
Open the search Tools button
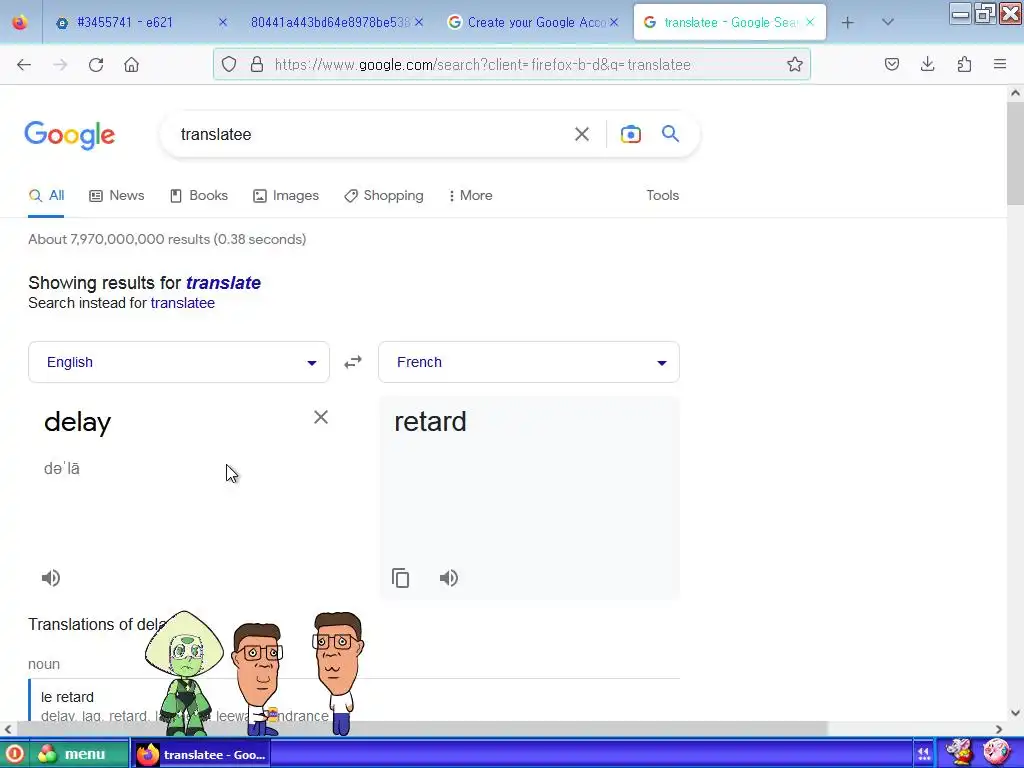(x=662, y=195)
